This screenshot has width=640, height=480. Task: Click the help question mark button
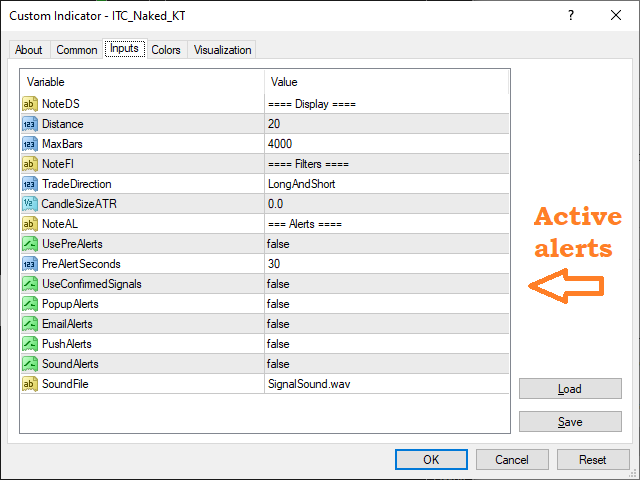(571, 15)
